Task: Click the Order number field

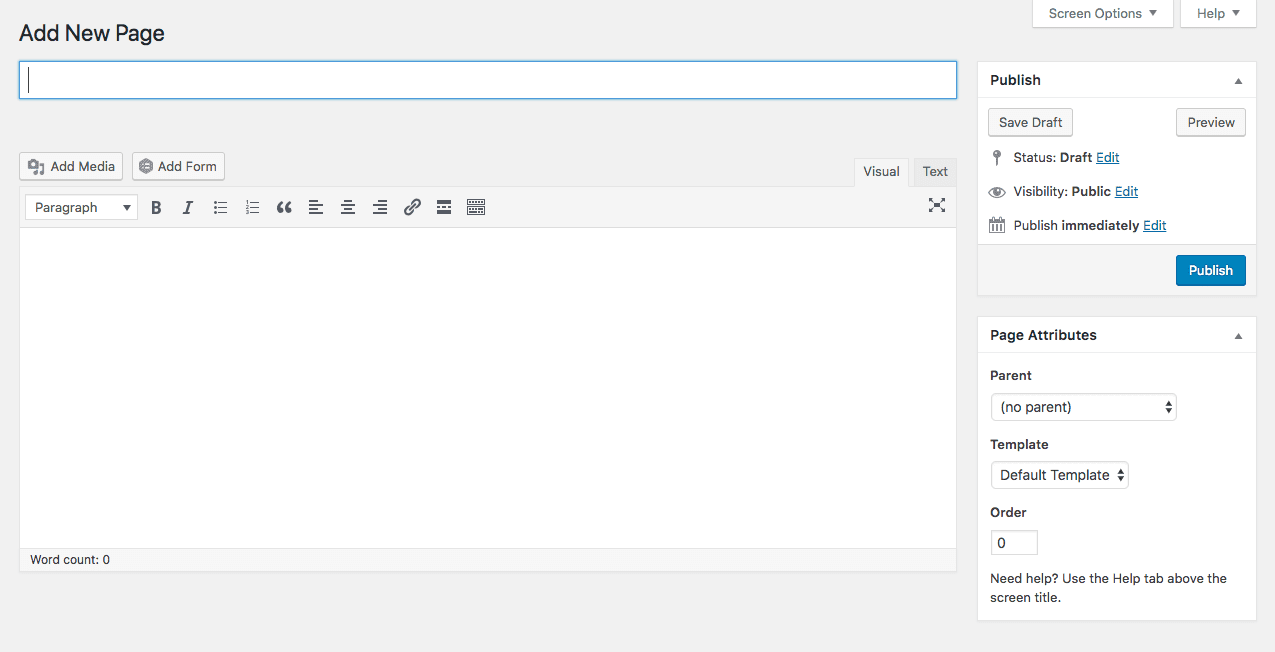Action: tap(1014, 542)
